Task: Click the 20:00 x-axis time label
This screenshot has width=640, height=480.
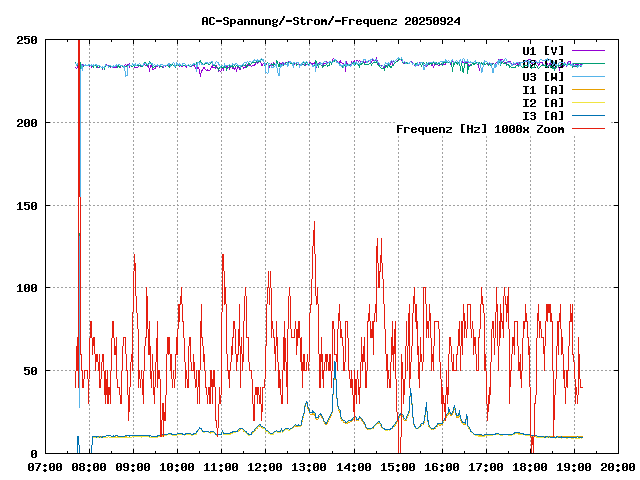Action: click(617, 467)
